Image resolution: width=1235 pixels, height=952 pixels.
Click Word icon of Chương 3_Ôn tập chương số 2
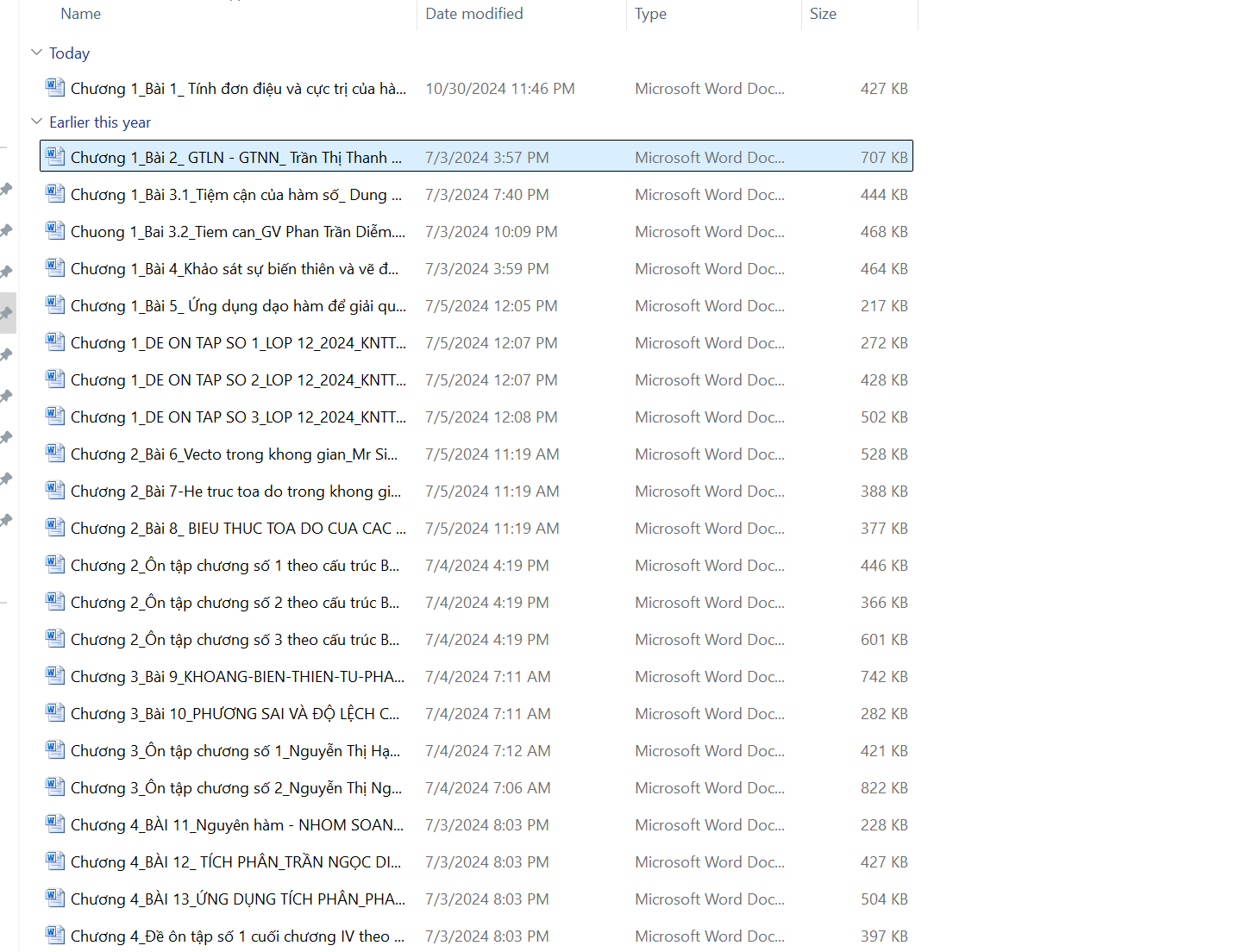click(55, 786)
